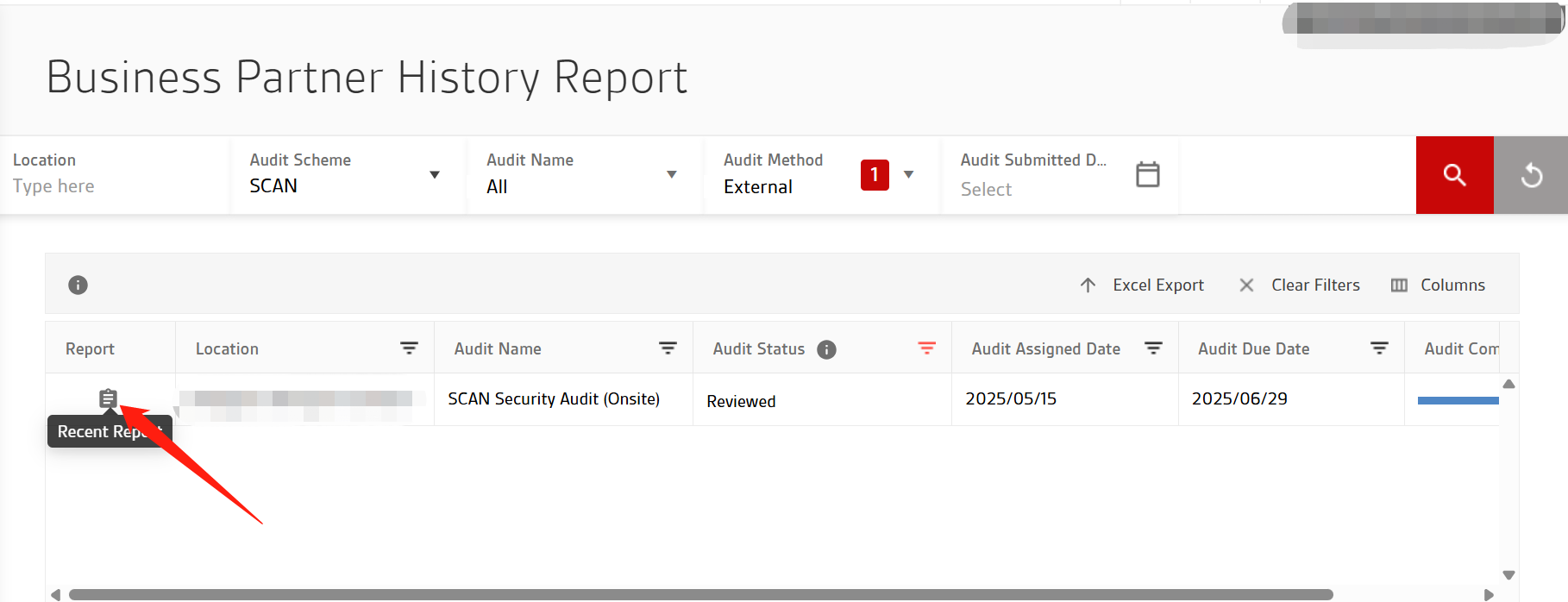Open the Audit Name column filter icon

(x=668, y=348)
